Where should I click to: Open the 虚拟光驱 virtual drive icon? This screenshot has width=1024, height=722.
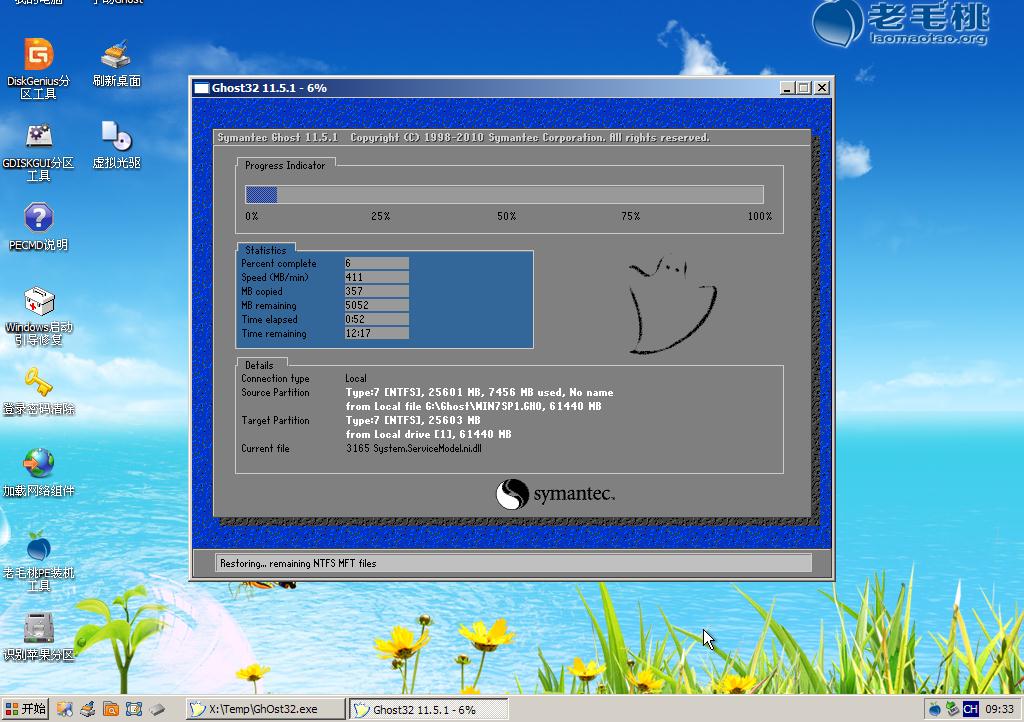pyautogui.click(x=116, y=137)
